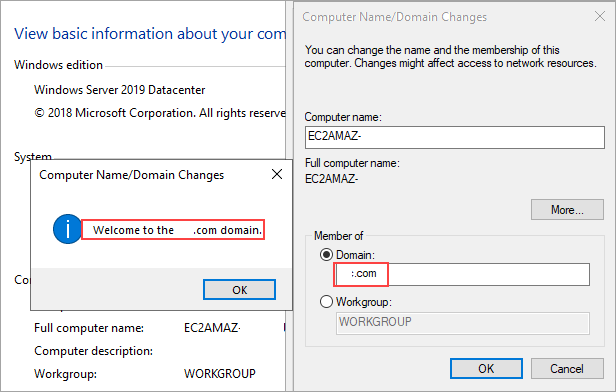Close the greyed Computer Name/Domain Changes window
The height and width of the screenshot is (392, 616).
pos(600,16)
